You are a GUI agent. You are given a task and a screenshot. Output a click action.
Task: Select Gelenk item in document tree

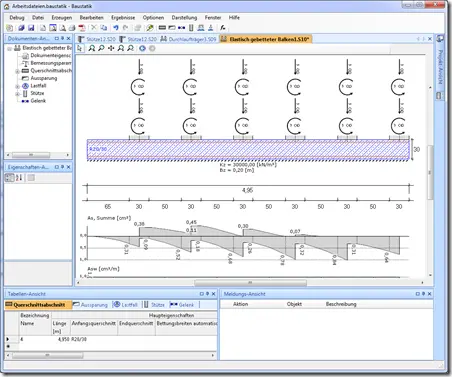point(38,101)
